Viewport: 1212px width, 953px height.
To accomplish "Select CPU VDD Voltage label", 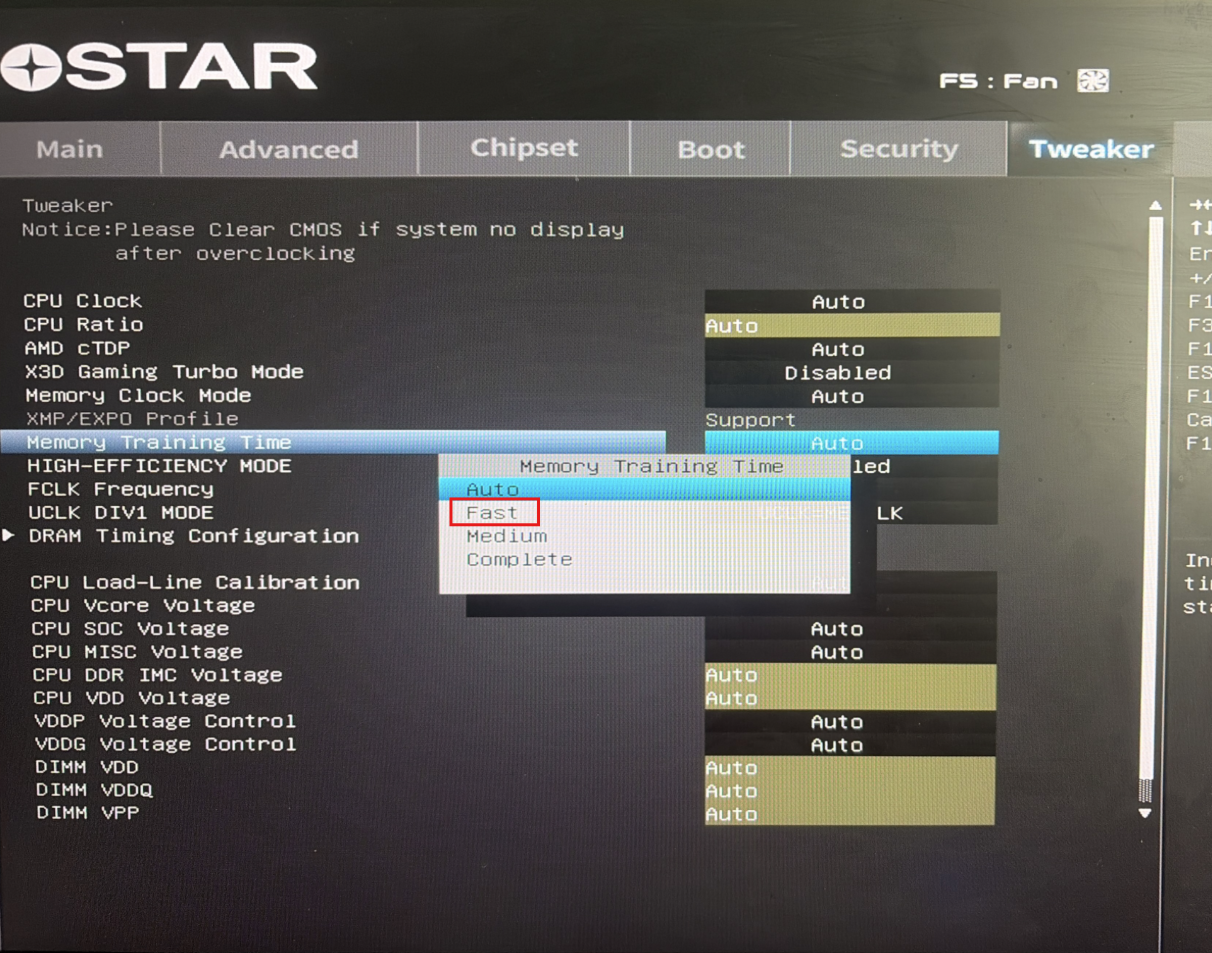I will pos(131,697).
